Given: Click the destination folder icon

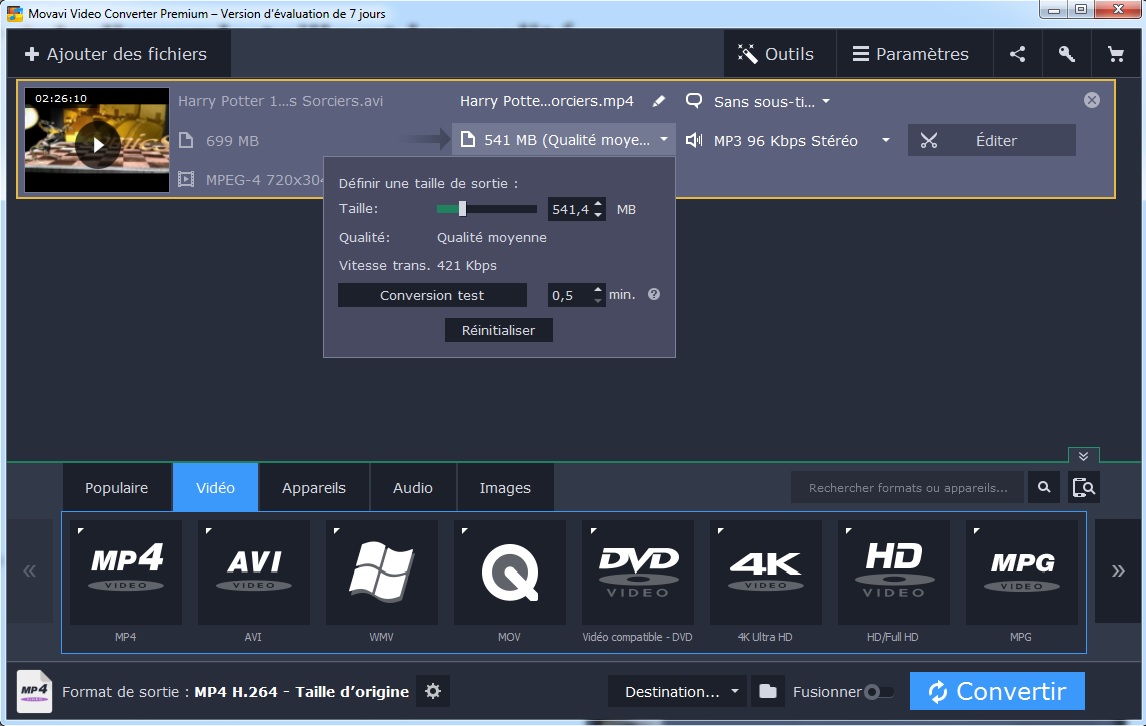Looking at the screenshot, I should pyautogui.click(x=768, y=691).
